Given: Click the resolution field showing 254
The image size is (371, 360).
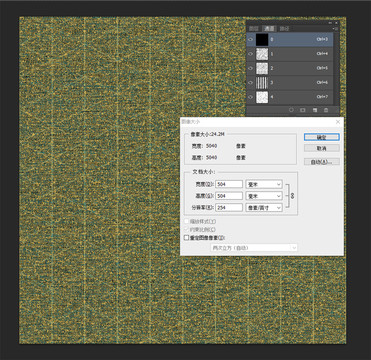Looking at the screenshot, I should [229, 208].
